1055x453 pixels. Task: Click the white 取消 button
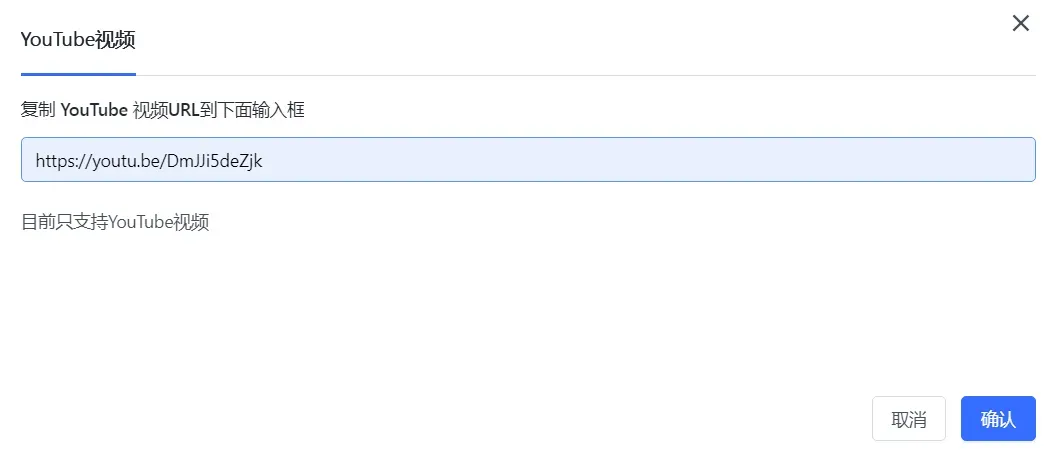click(908, 419)
